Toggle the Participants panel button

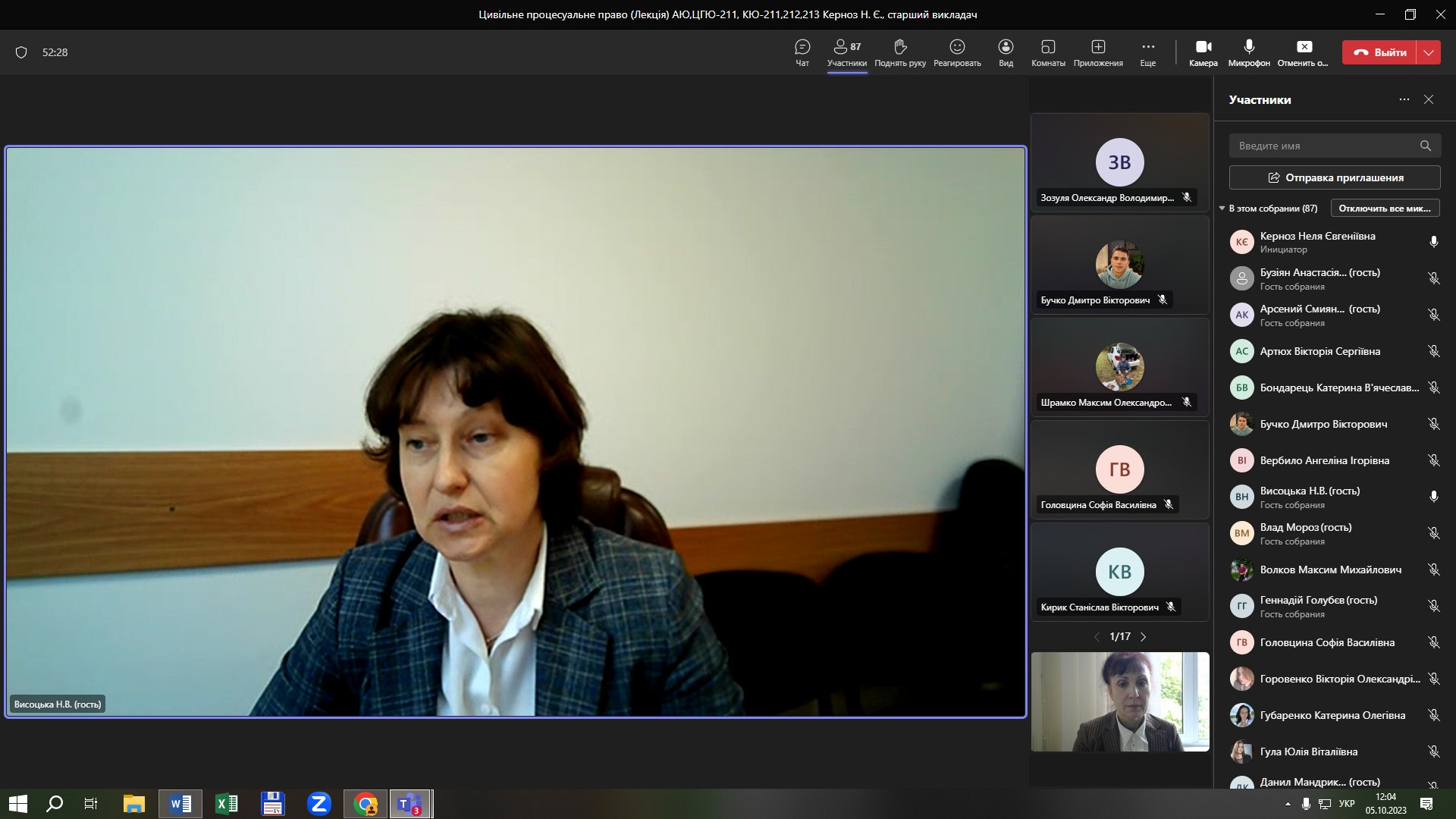(x=847, y=52)
